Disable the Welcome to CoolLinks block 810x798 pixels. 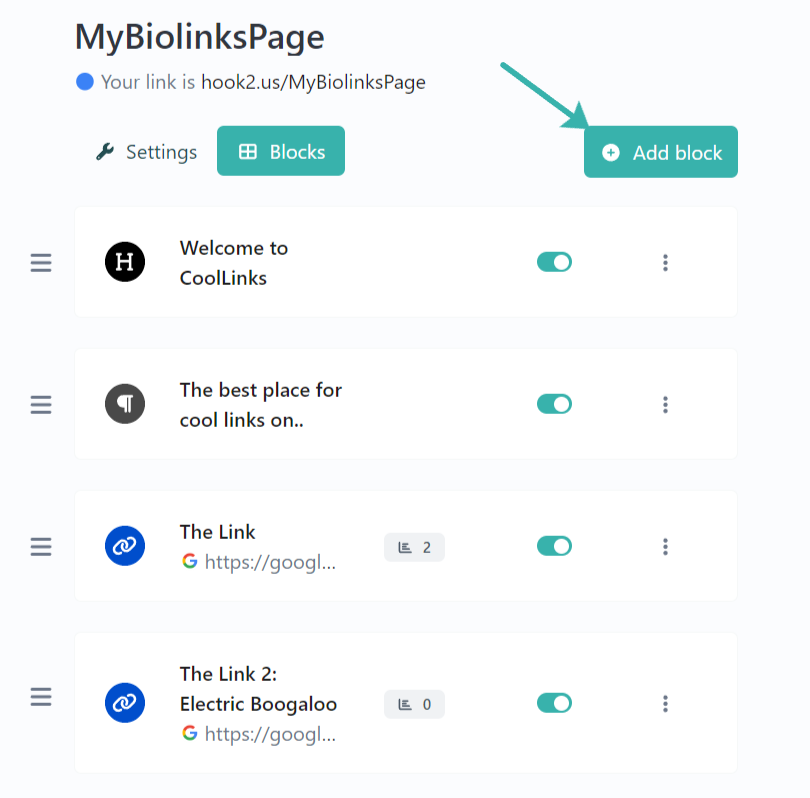click(x=554, y=262)
